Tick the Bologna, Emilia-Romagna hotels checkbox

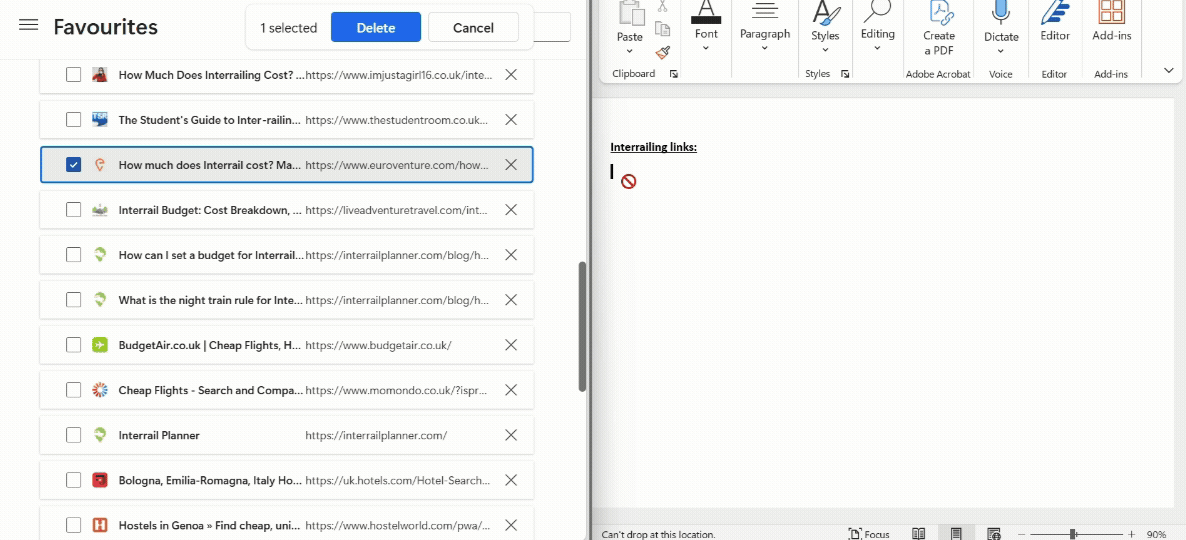(x=73, y=479)
